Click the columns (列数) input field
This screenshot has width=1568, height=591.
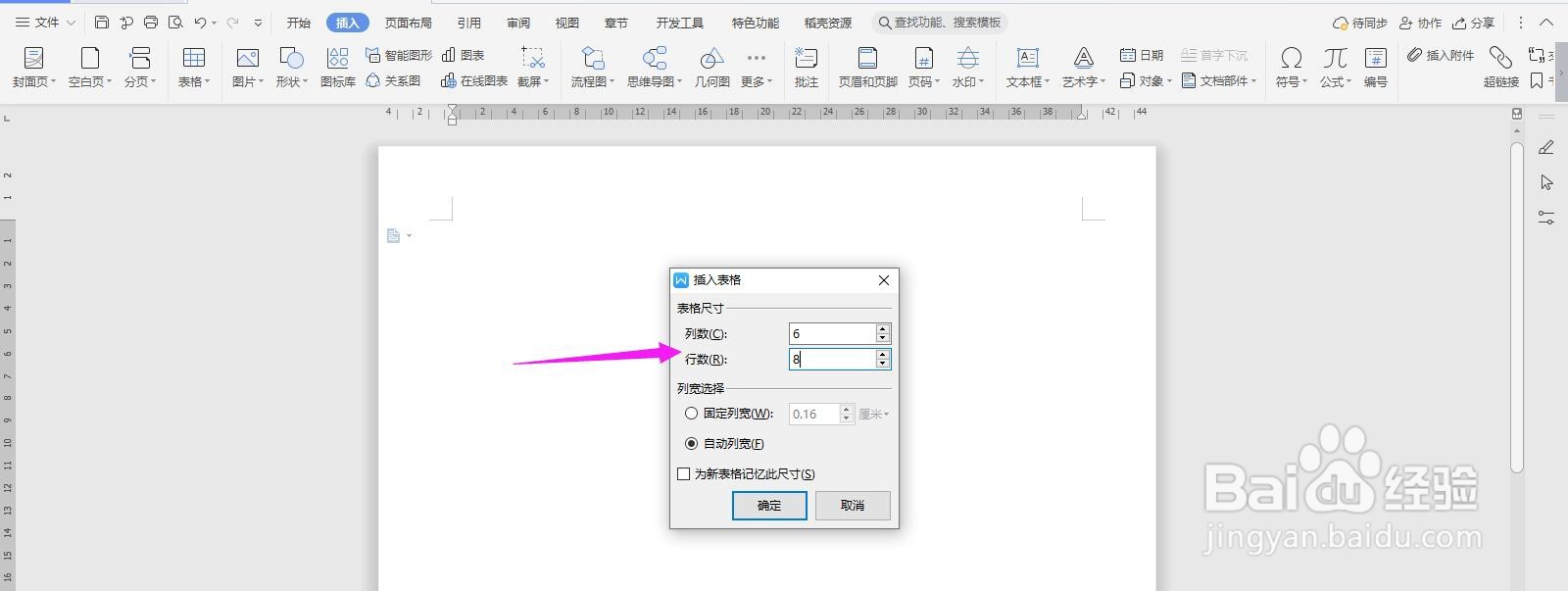[x=832, y=333]
